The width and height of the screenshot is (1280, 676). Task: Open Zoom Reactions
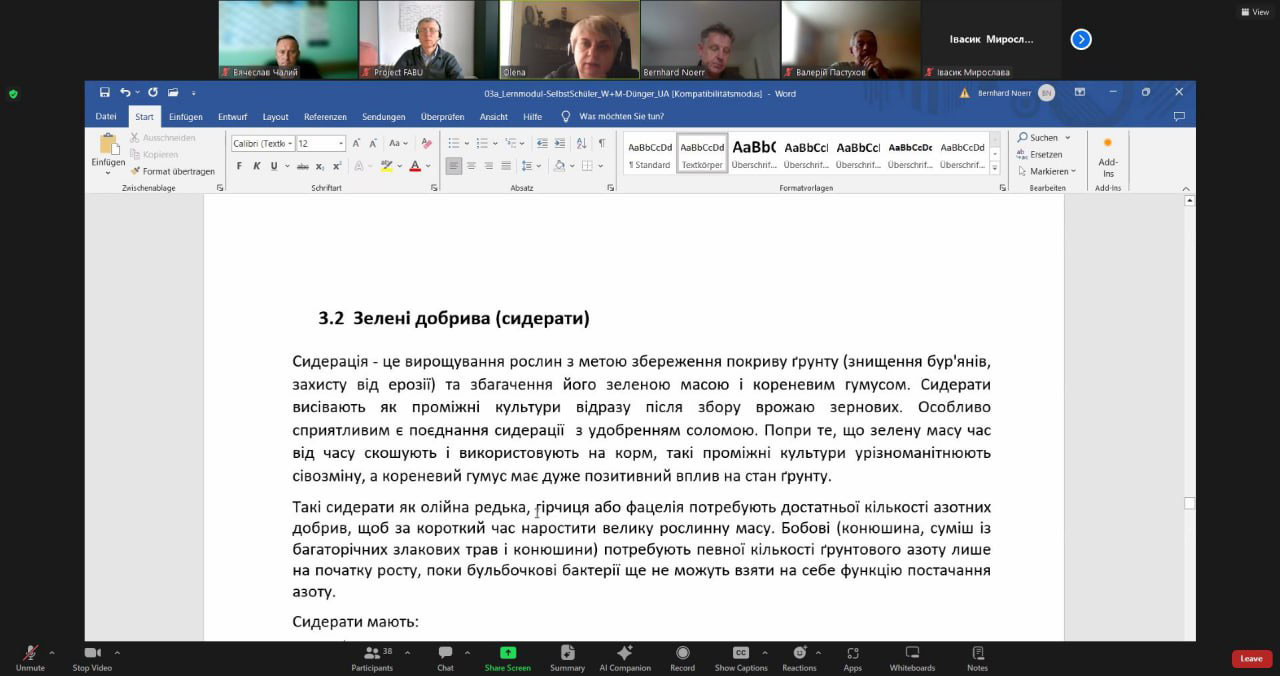pyautogui.click(x=799, y=657)
